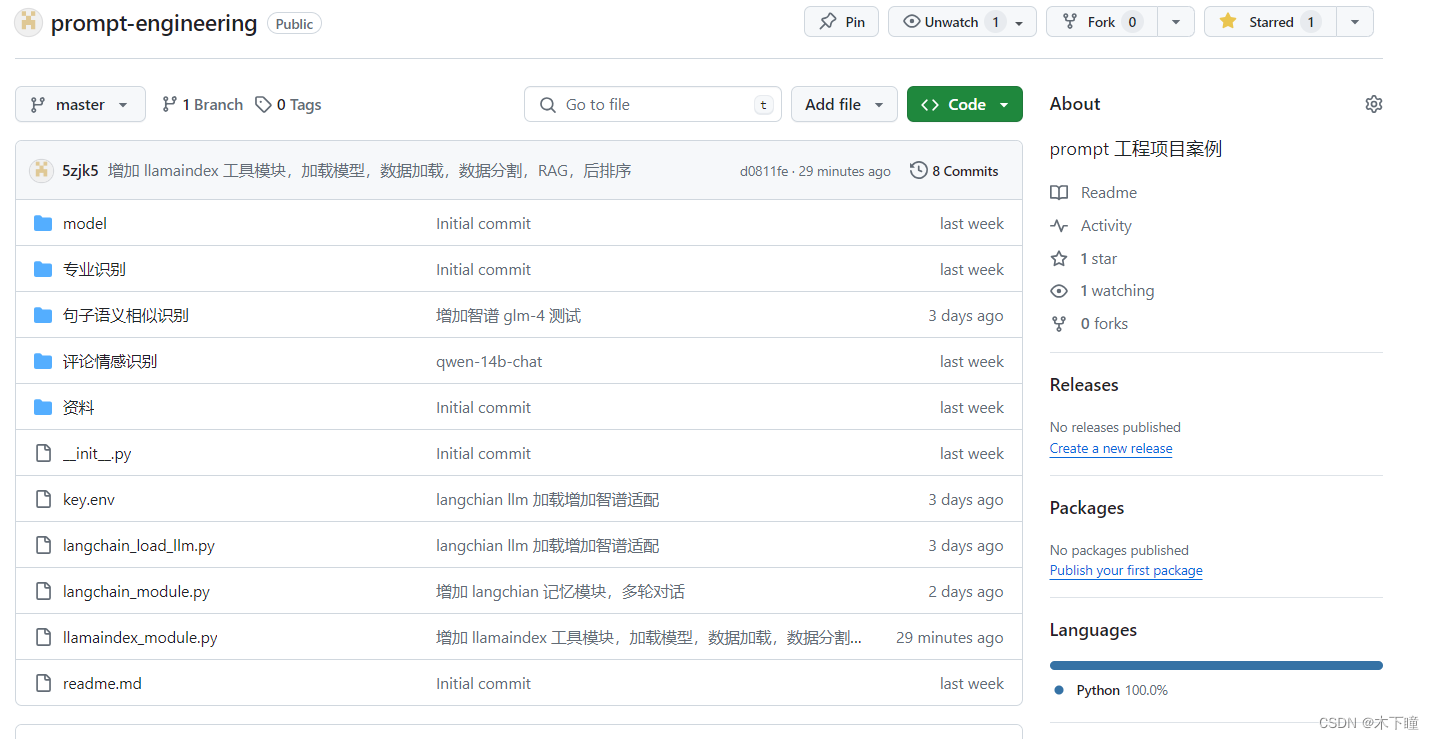Click the __init__.py file icon

pos(43,453)
